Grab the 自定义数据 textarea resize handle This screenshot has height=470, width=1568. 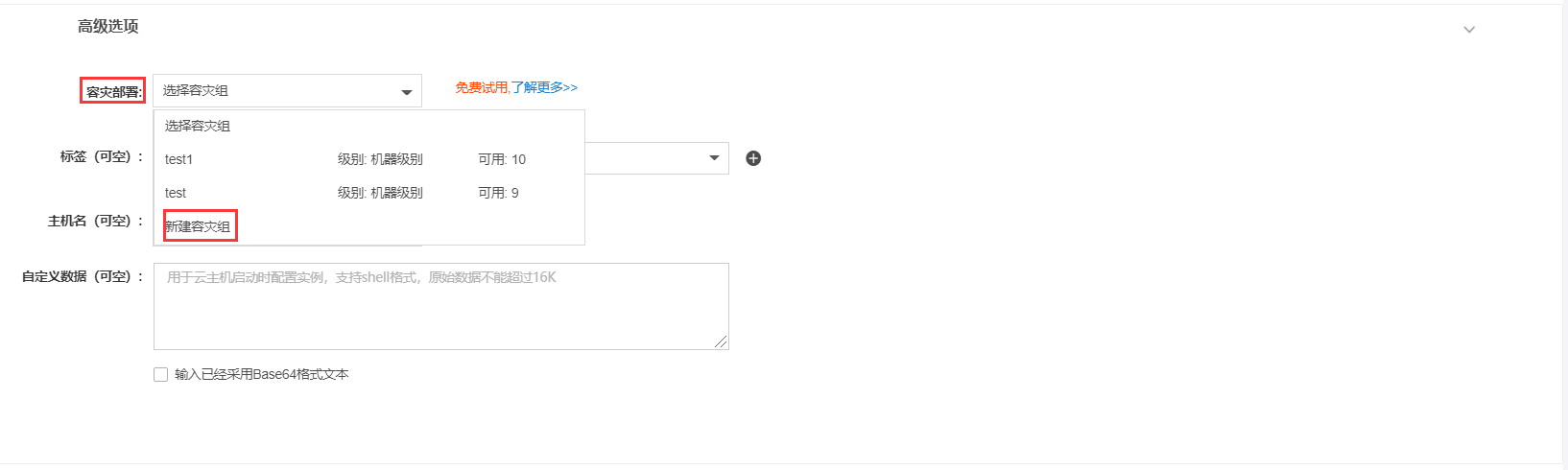(x=721, y=341)
